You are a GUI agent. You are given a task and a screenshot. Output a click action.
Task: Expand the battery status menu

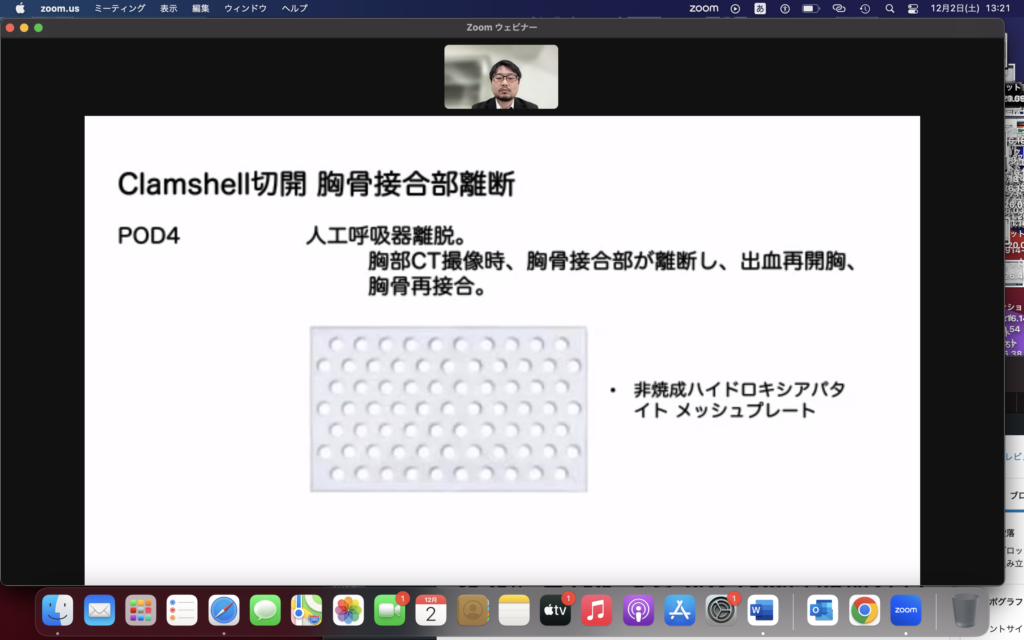point(810,8)
